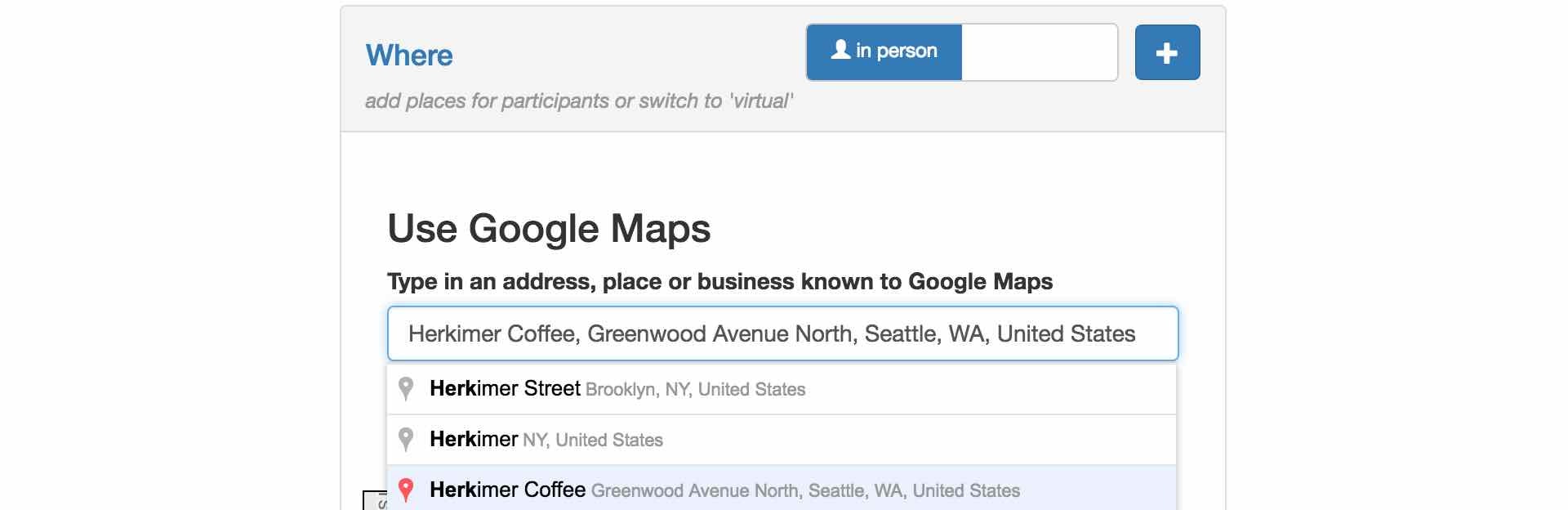Click gray pin icon beside Herkimer NY

[x=406, y=440]
